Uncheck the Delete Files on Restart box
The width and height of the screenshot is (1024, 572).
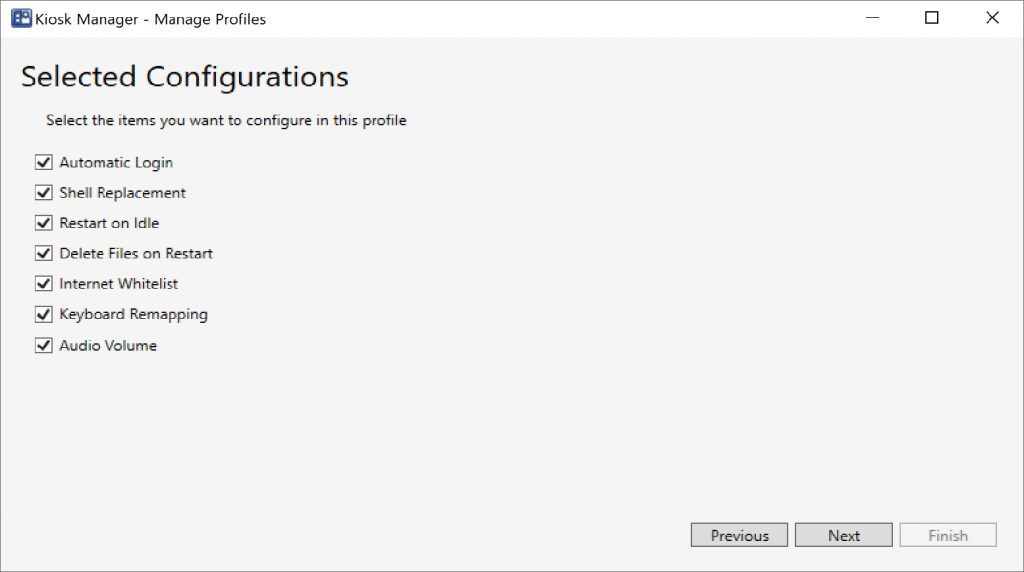[43, 253]
